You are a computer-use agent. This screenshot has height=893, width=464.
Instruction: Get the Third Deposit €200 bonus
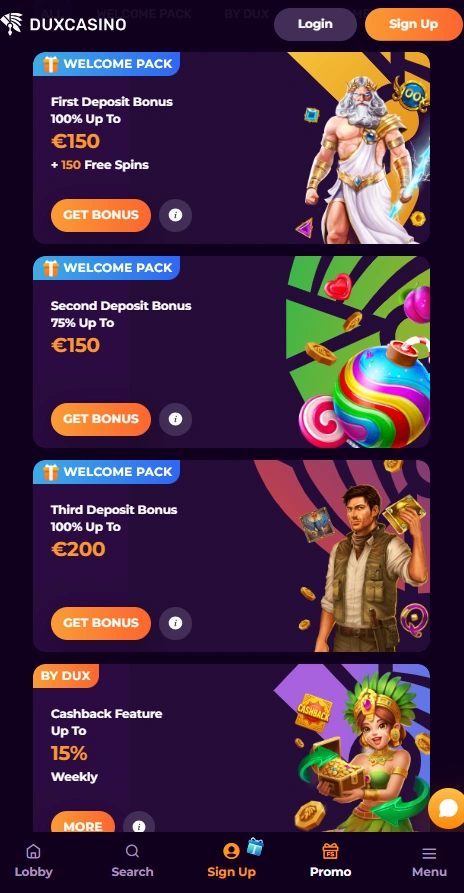[101, 623]
